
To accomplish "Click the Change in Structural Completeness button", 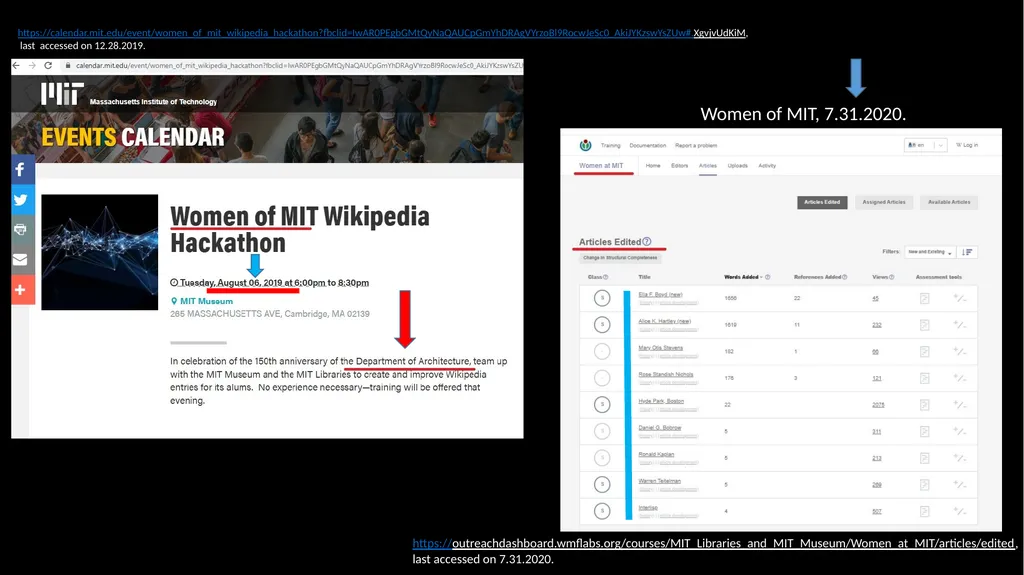I will click(620, 258).
